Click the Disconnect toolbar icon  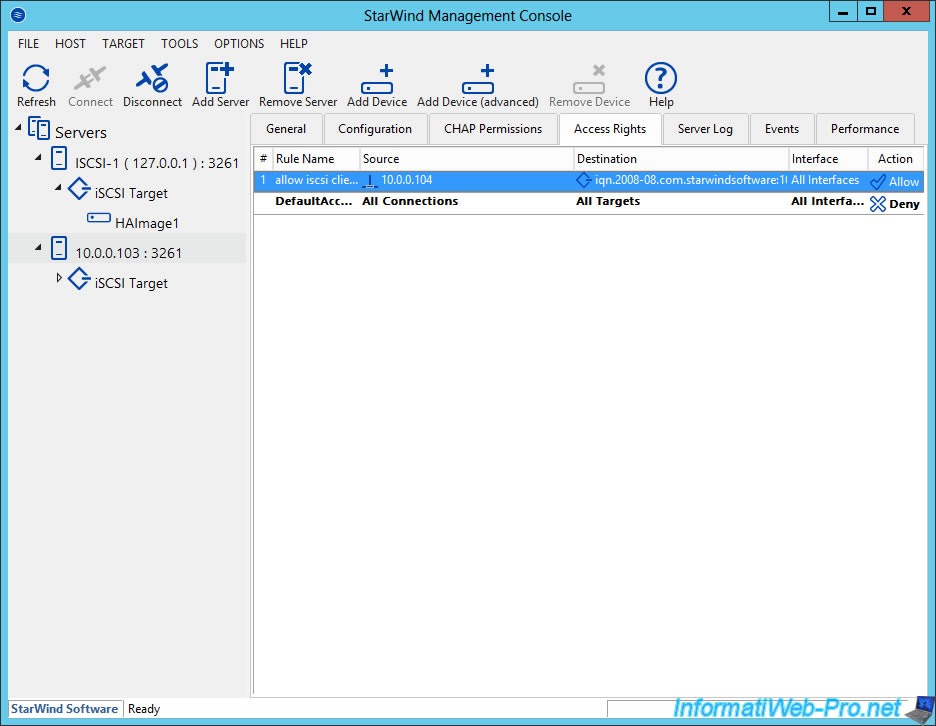[152, 78]
